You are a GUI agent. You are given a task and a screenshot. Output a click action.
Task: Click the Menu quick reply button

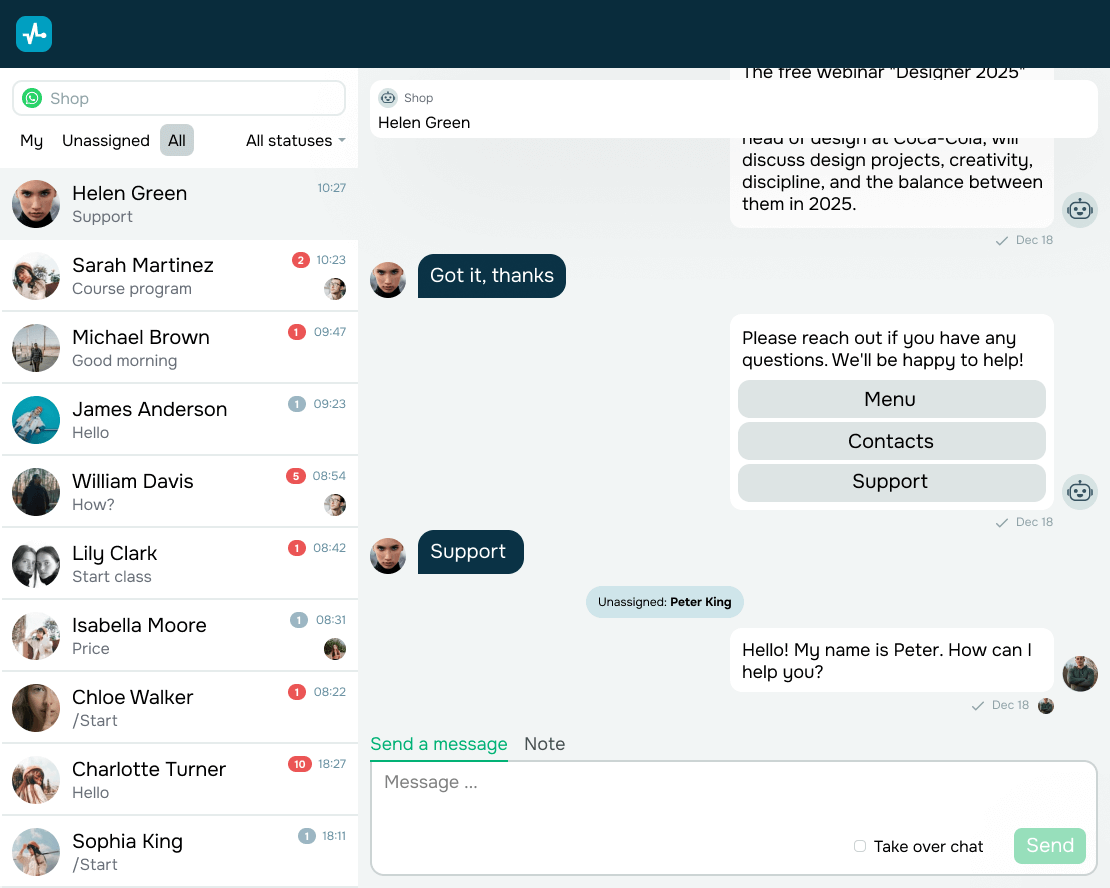point(891,399)
